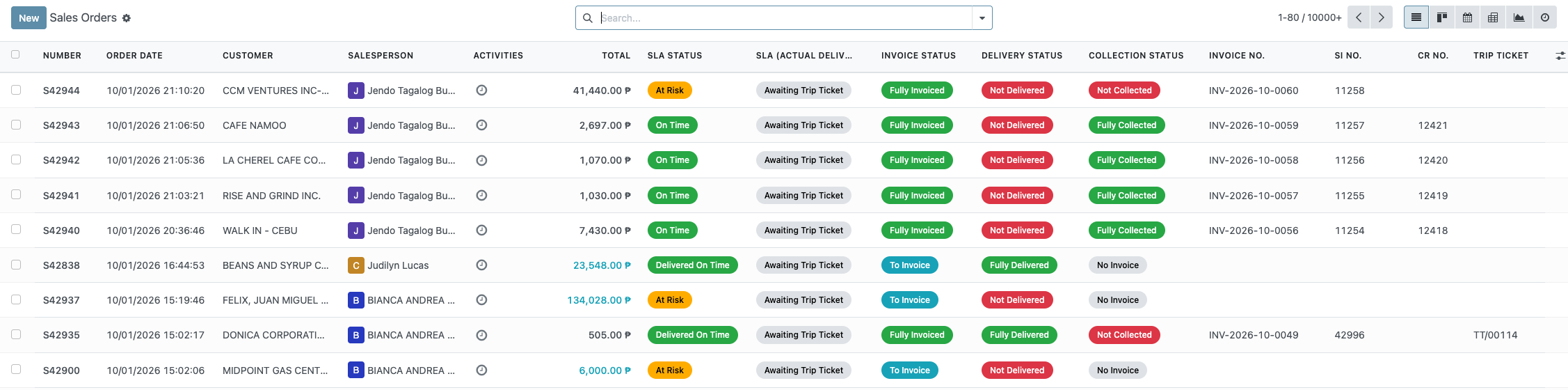
Task: Click Judilyn Lucas avatar icon
Action: point(356,265)
